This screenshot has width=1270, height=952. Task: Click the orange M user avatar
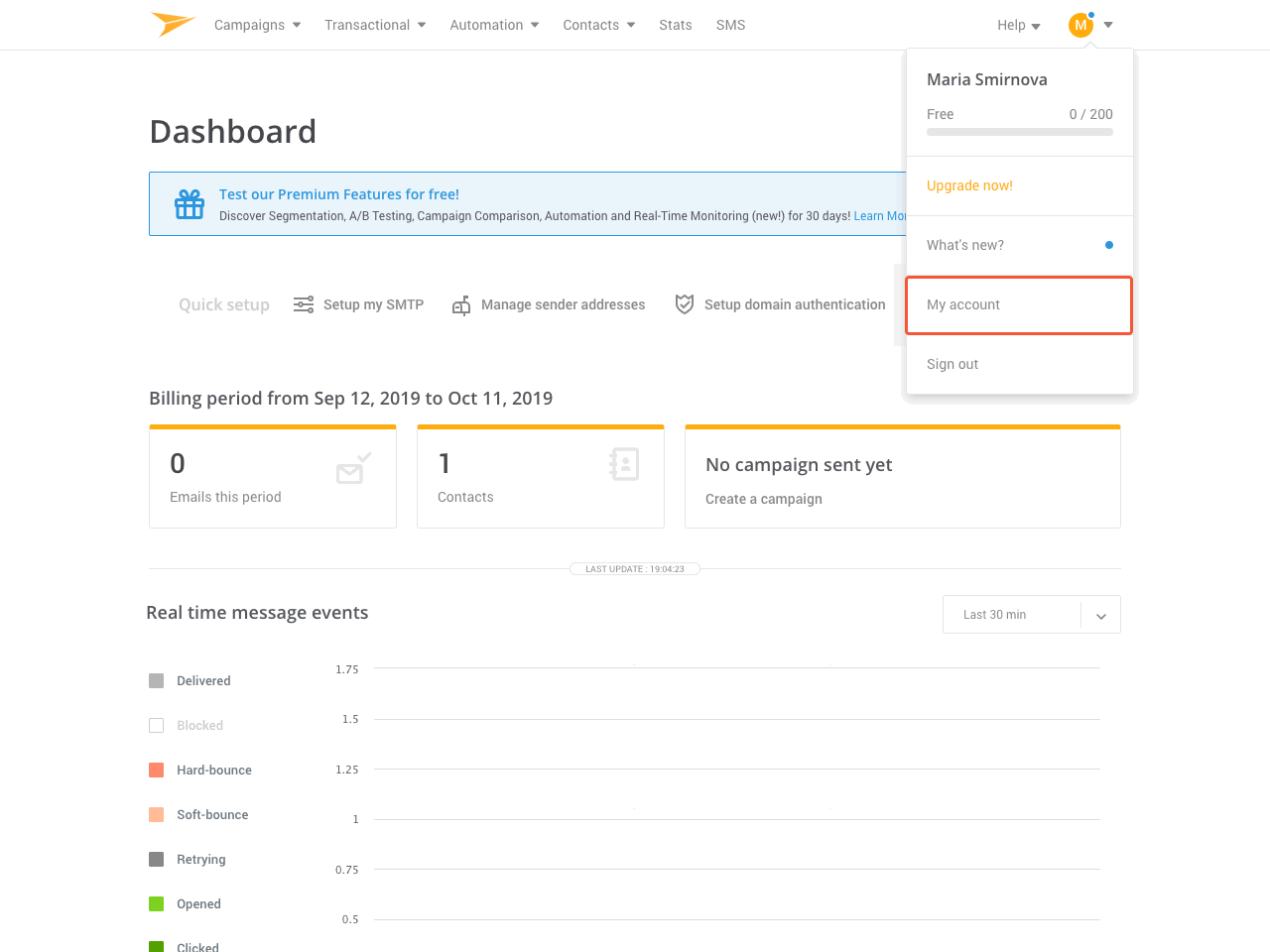point(1080,25)
